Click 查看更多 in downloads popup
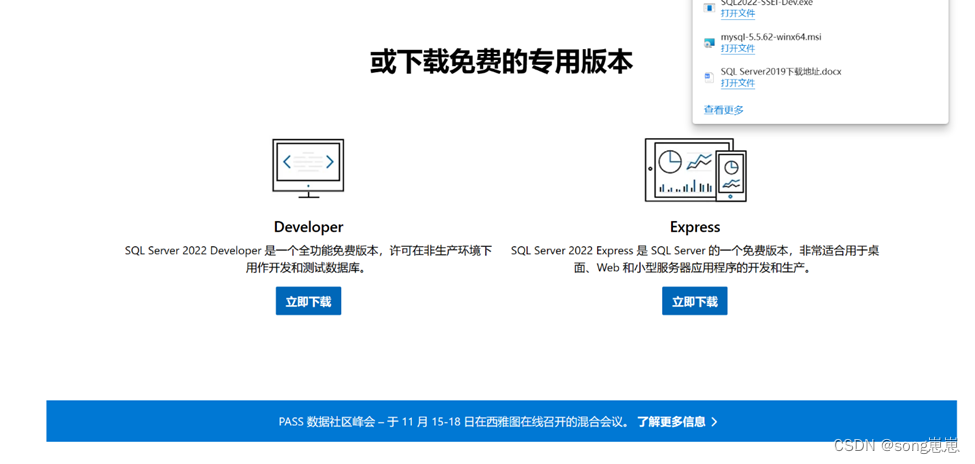This screenshot has height=464, width=975. (723, 110)
